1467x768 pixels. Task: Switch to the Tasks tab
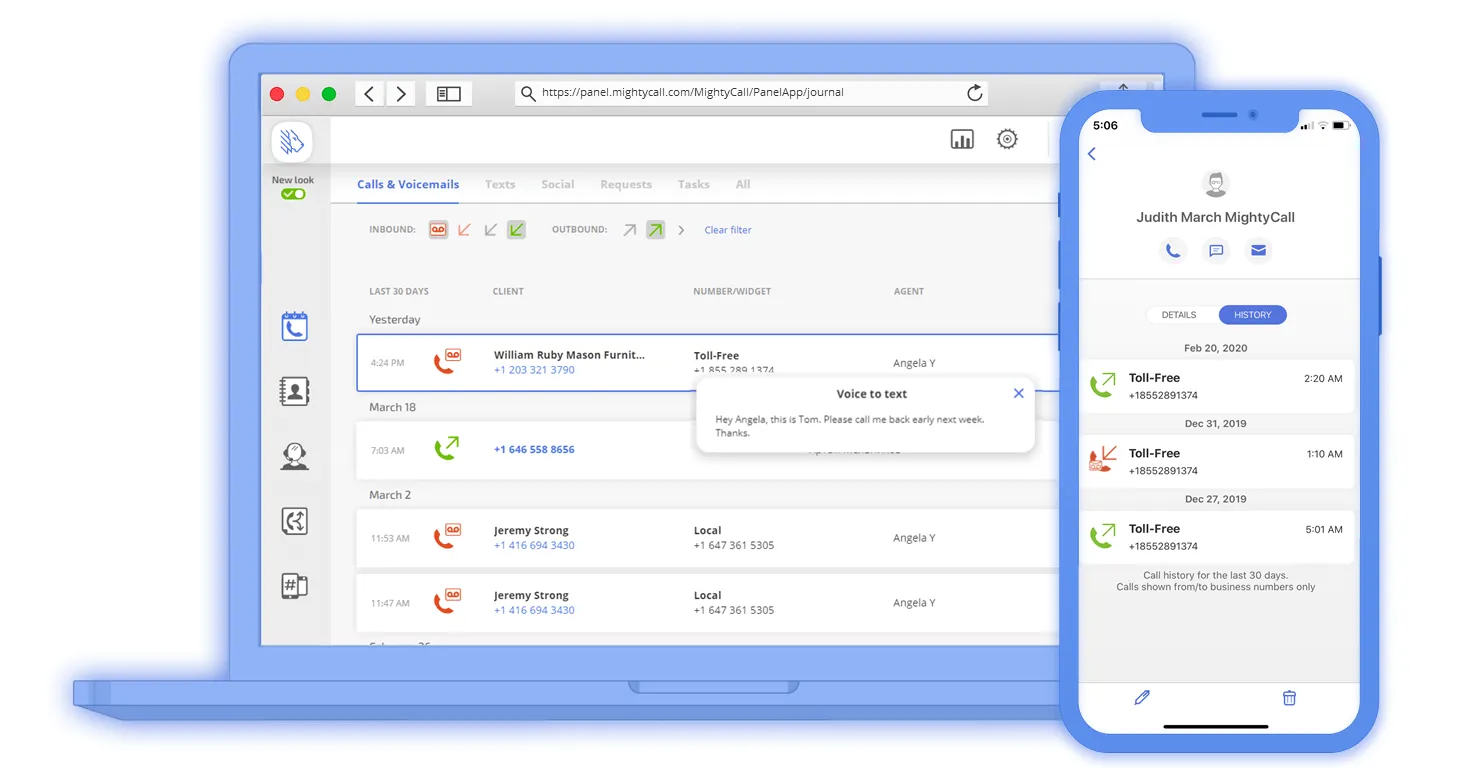[x=694, y=184]
